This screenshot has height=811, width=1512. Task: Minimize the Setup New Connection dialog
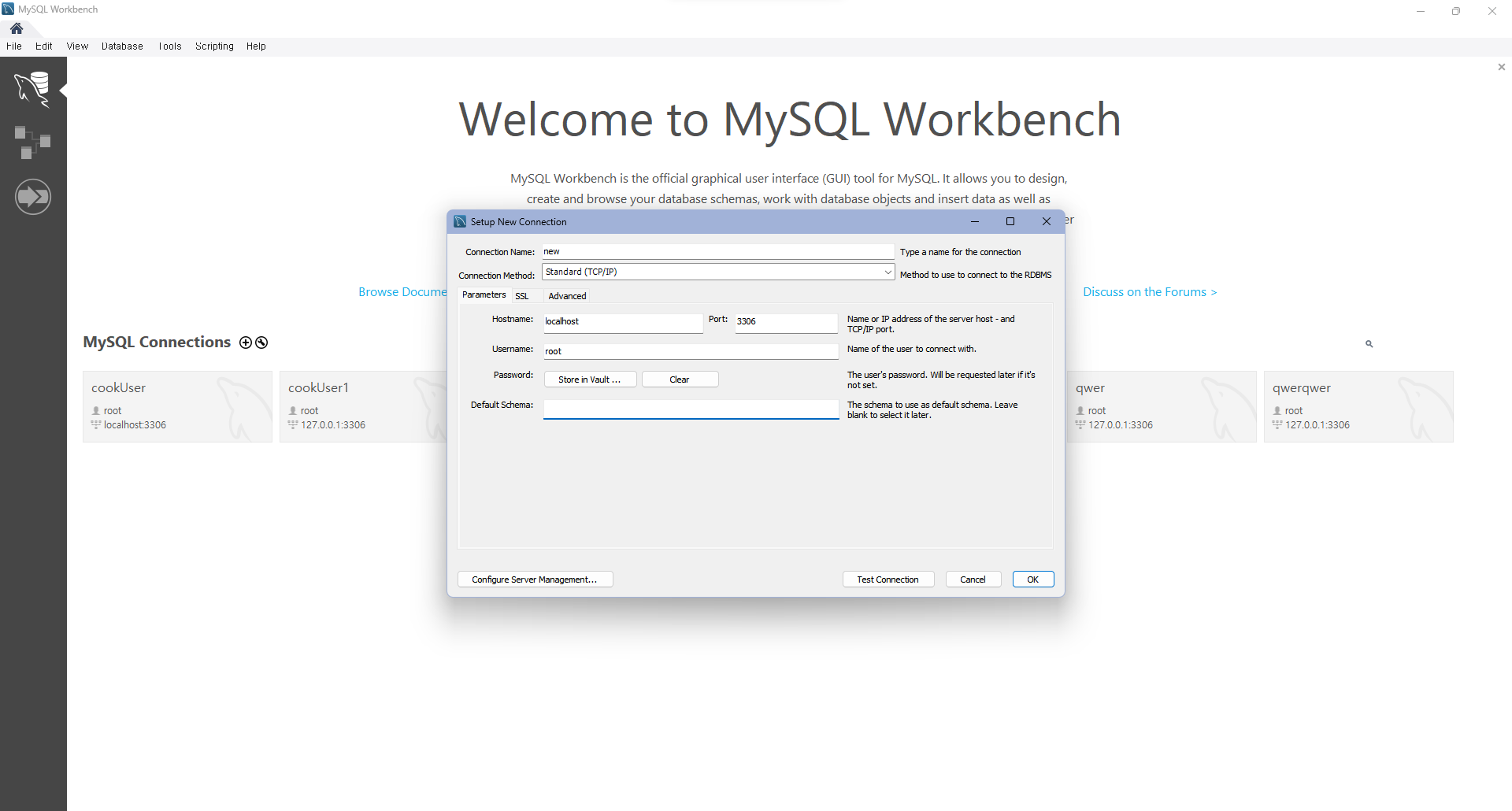975,222
